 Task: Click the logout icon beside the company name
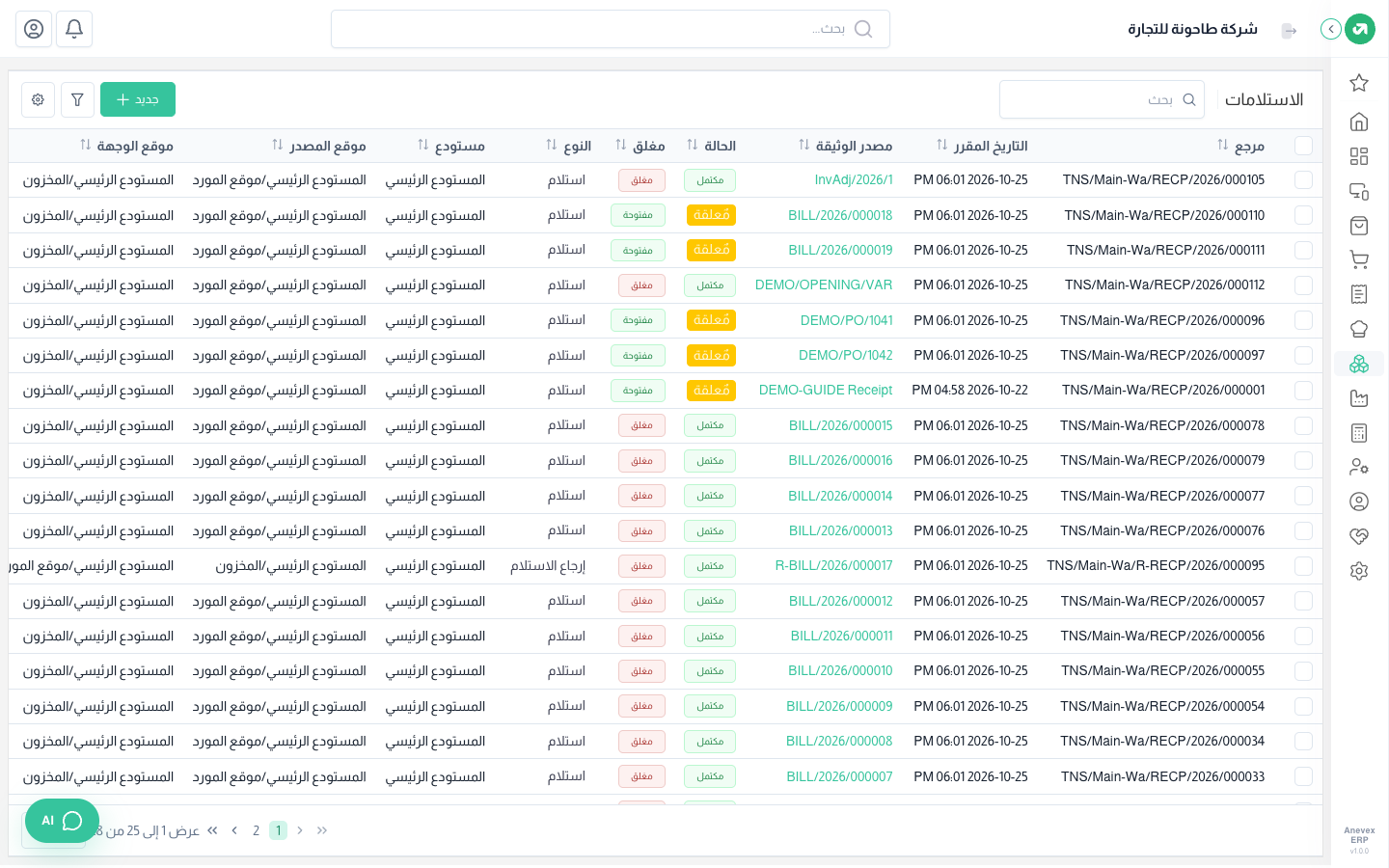point(1289,30)
